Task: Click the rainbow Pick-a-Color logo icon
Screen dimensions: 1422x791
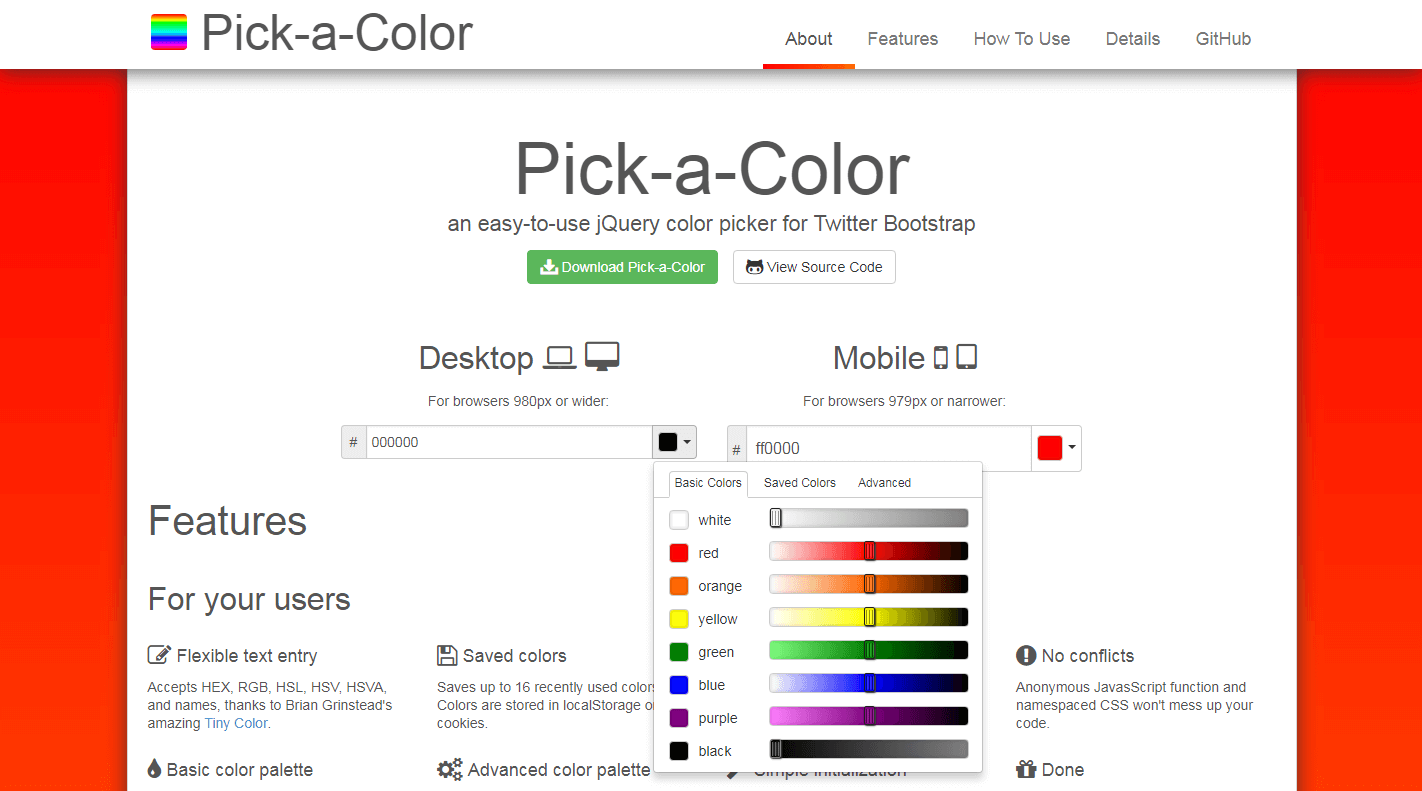Action: coord(169,32)
